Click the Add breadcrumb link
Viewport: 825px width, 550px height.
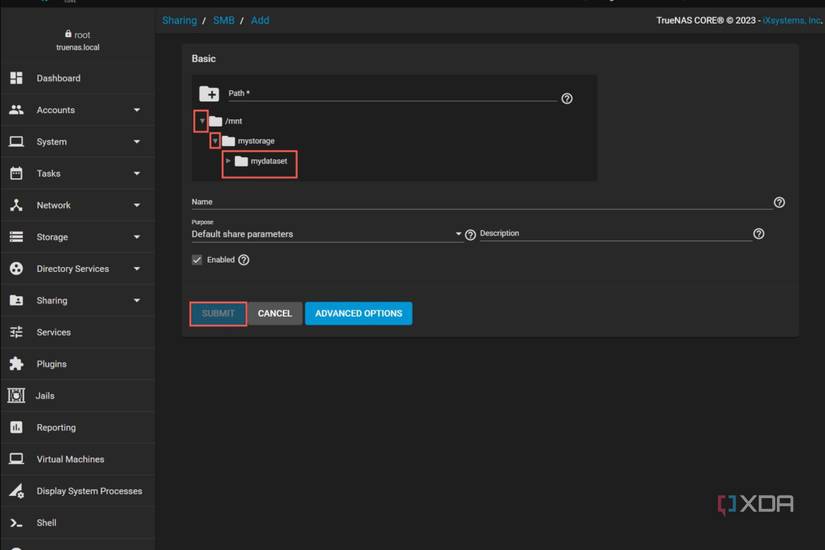pyautogui.click(x=260, y=21)
